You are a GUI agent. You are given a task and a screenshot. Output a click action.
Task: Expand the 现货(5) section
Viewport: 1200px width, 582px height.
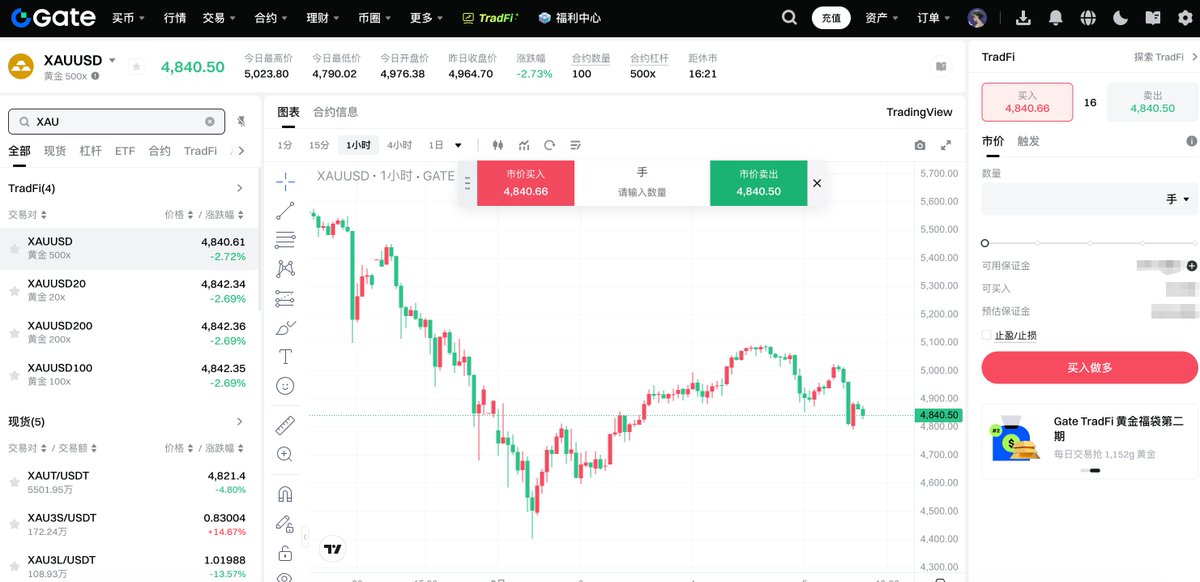tap(239, 421)
